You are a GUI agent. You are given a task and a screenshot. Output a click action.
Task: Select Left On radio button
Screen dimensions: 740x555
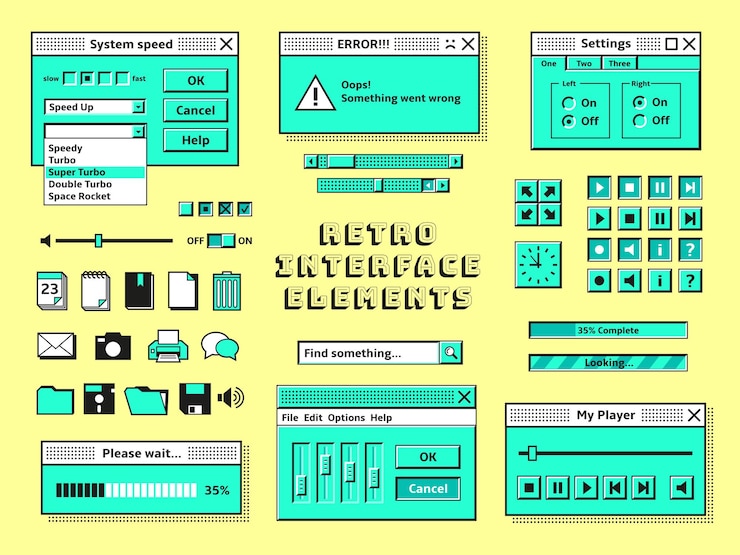pos(569,103)
